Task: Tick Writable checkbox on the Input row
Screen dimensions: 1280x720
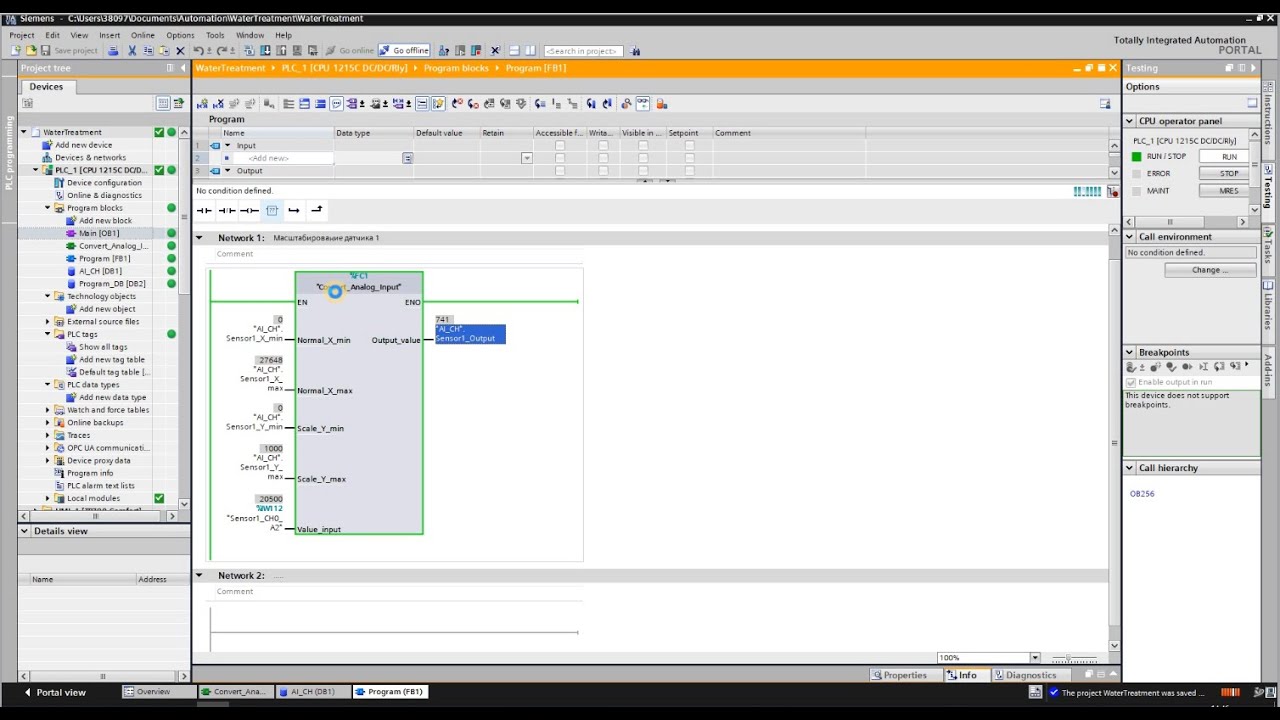Action: click(603, 145)
